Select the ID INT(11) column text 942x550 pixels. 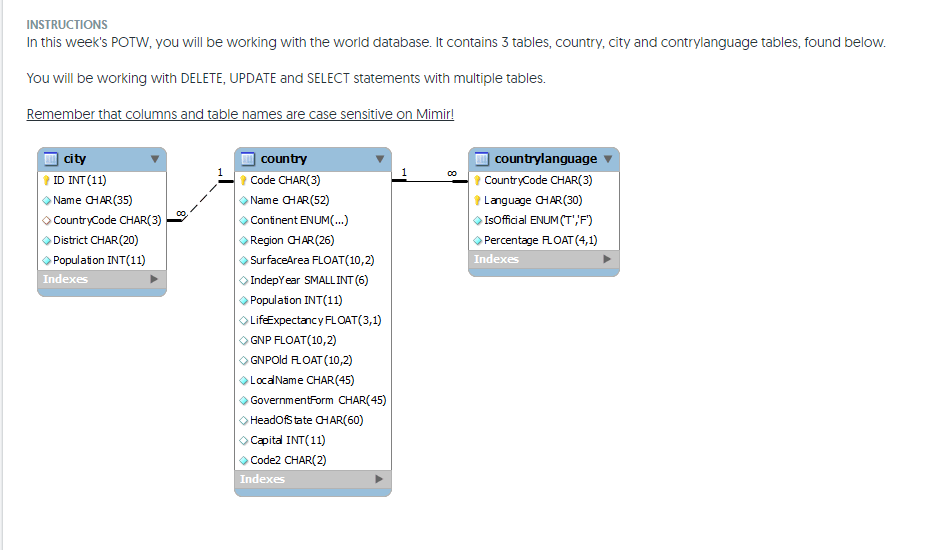coord(80,180)
